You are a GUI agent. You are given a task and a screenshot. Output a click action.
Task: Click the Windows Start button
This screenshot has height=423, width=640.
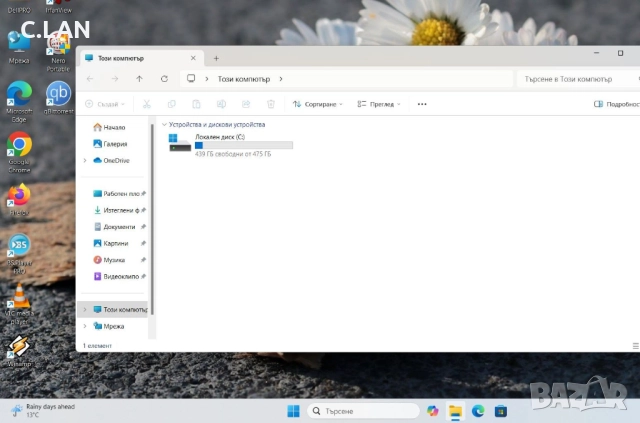tap(293, 411)
